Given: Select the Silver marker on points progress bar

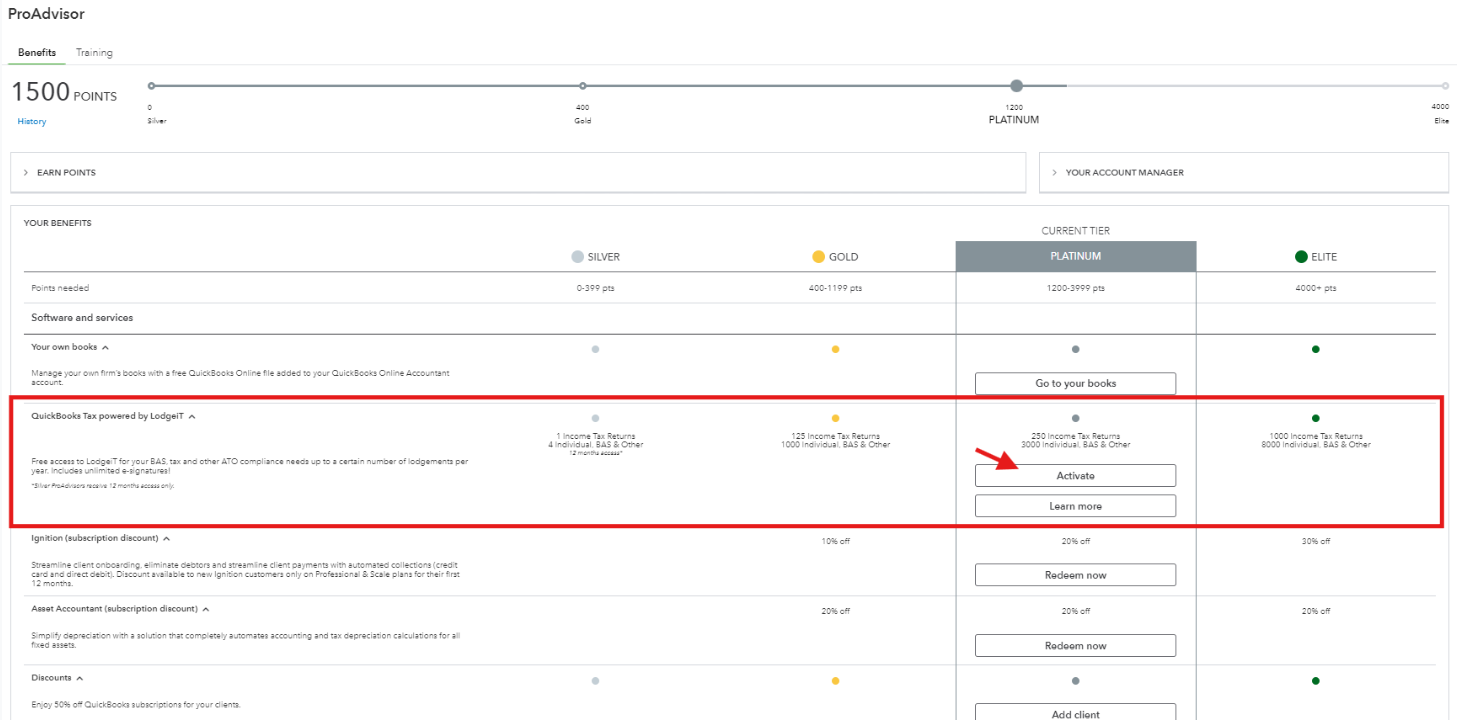Looking at the screenshot, I should (151, 86).
